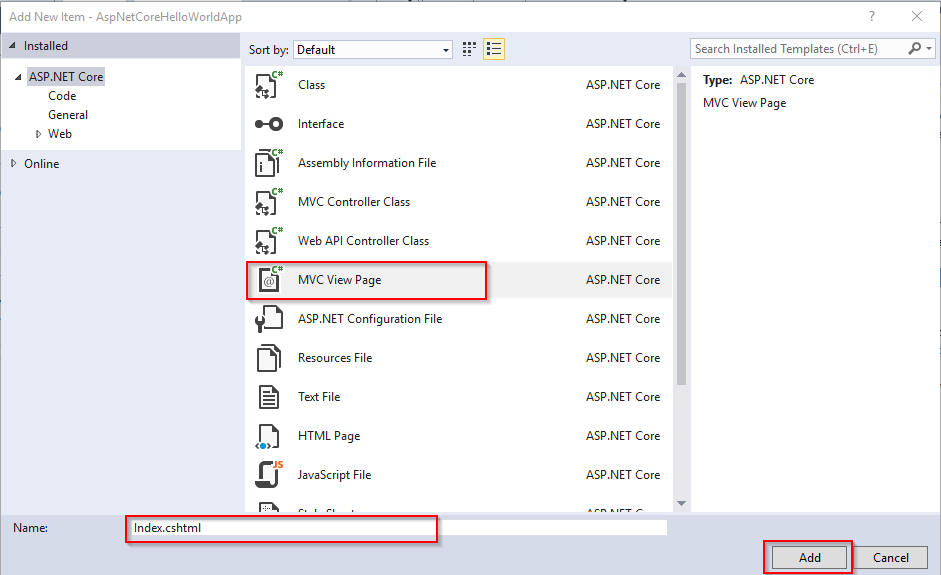Select the 'Class' template name

click(311, 85)
